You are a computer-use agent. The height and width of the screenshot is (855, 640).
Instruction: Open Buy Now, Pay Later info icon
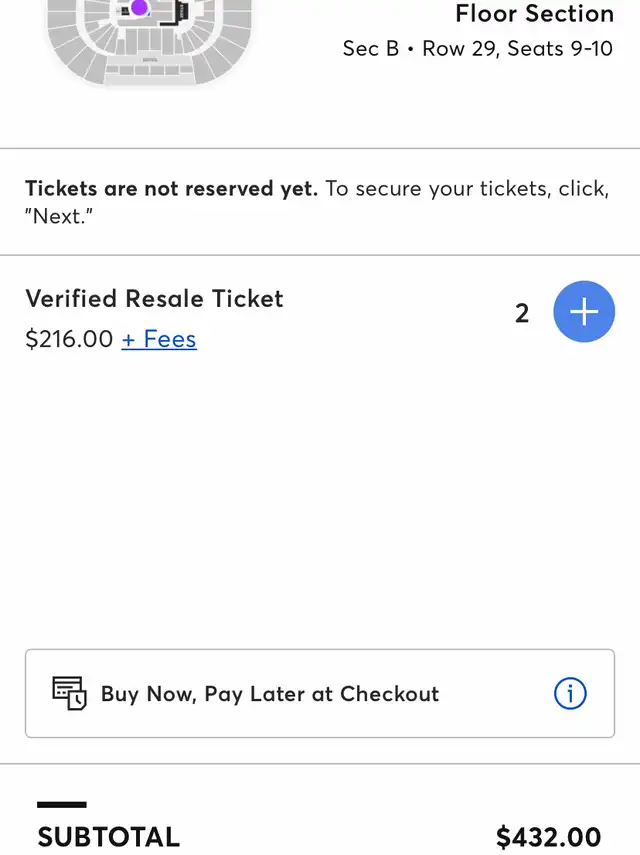coord(570,694)
